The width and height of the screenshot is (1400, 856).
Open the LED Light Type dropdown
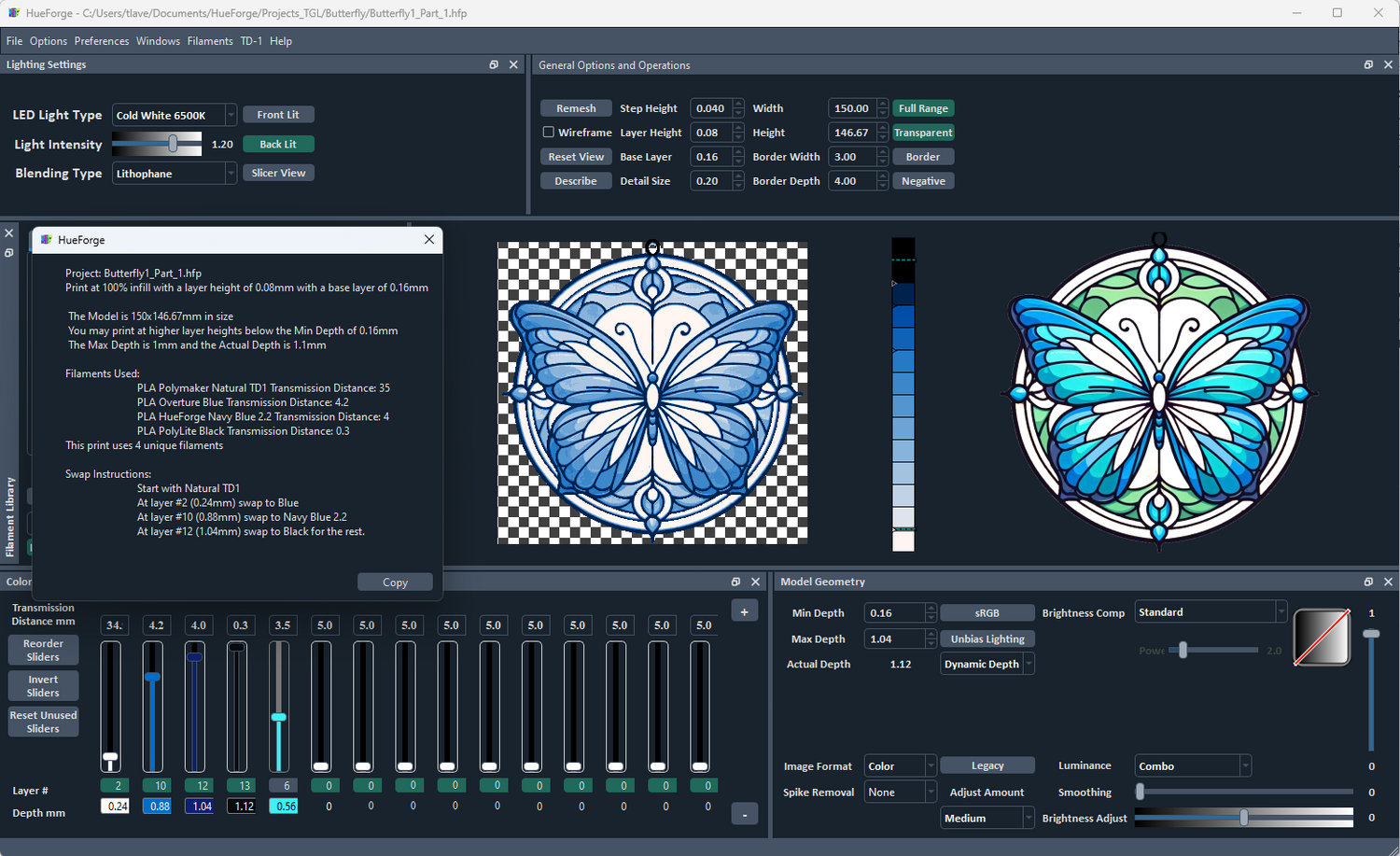[175, 114]
